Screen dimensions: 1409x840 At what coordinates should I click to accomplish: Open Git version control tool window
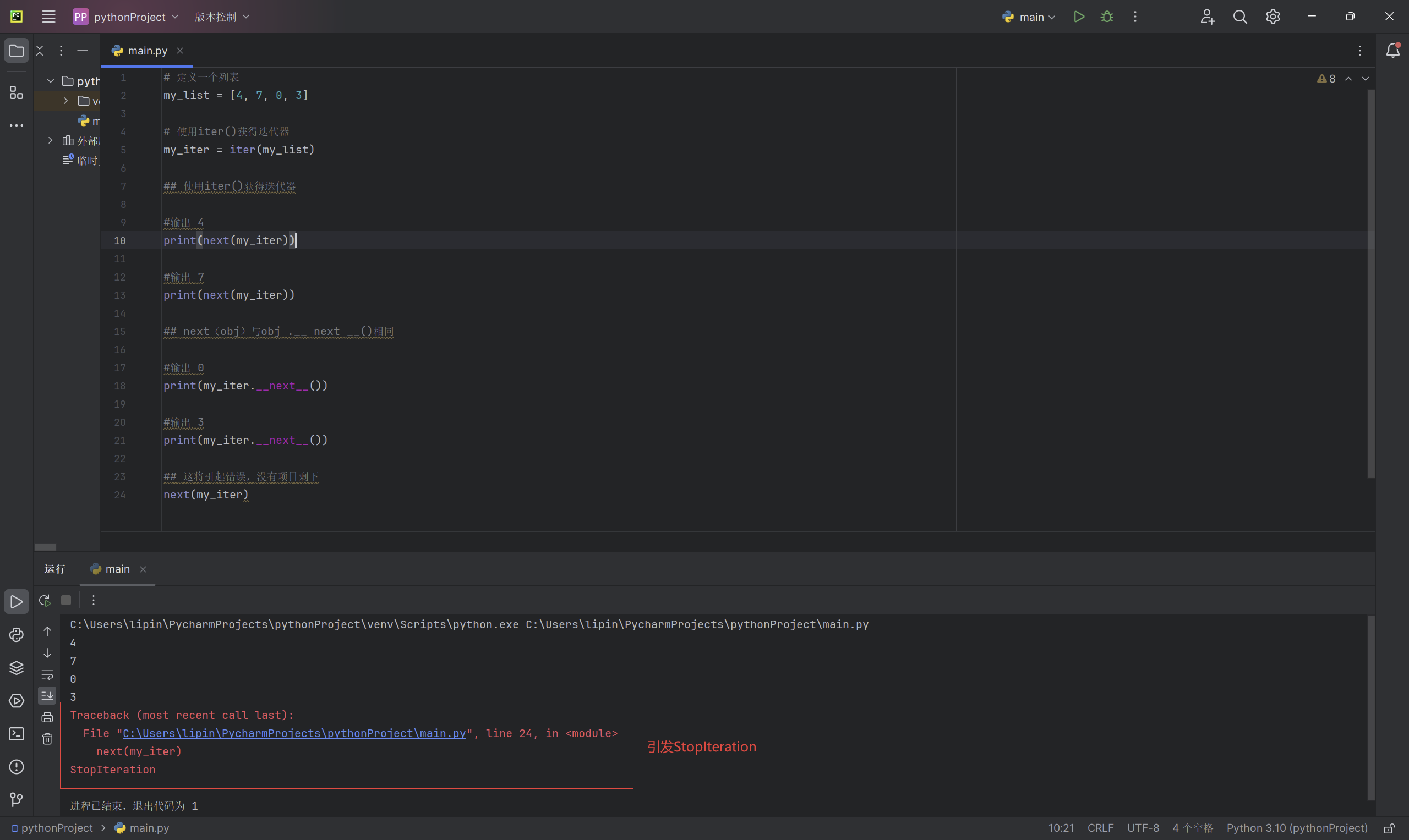pyautogui.click(x=17, y=799)
